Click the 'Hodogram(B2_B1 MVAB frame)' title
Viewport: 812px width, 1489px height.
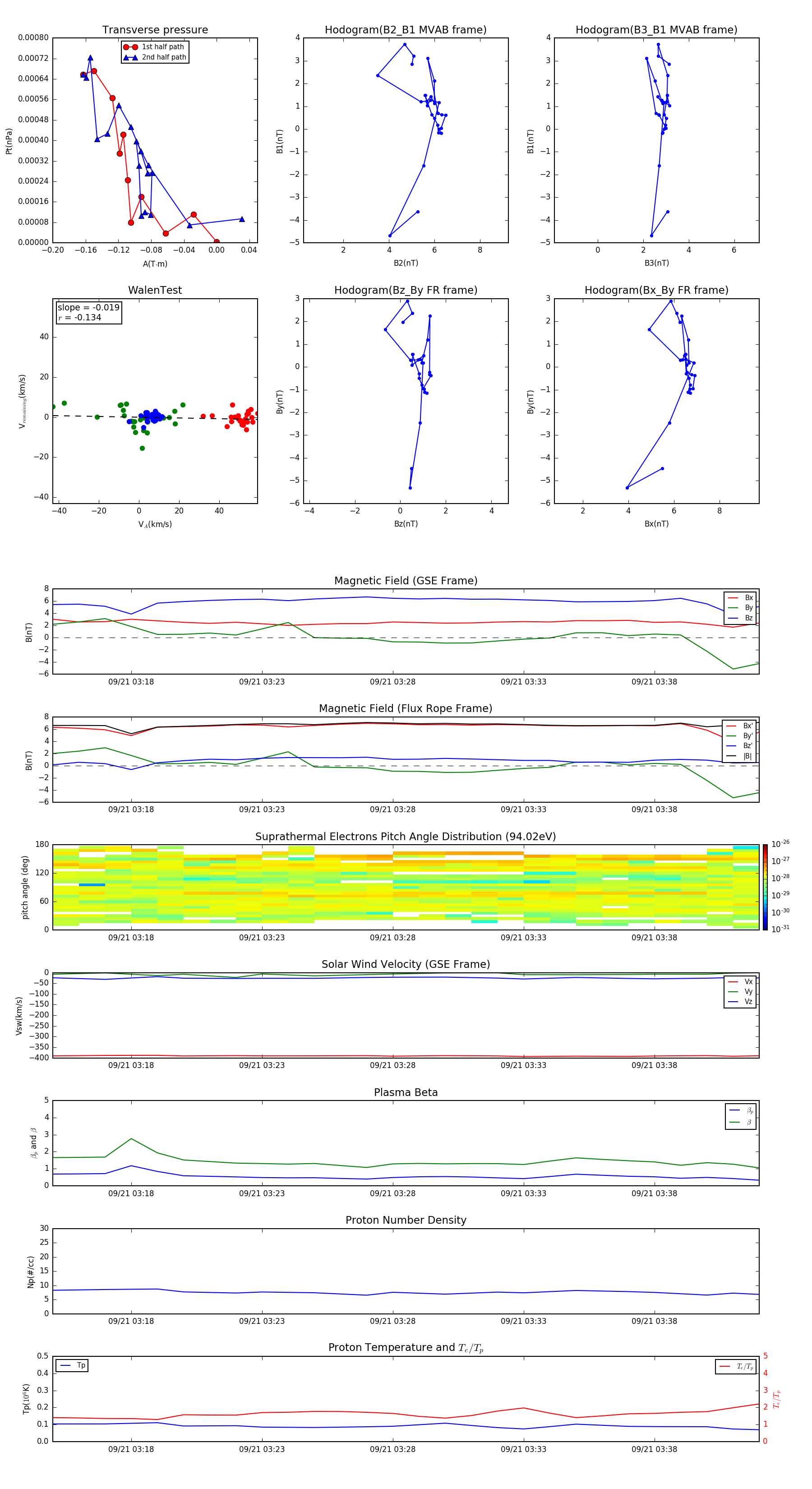tap(406, 30)
